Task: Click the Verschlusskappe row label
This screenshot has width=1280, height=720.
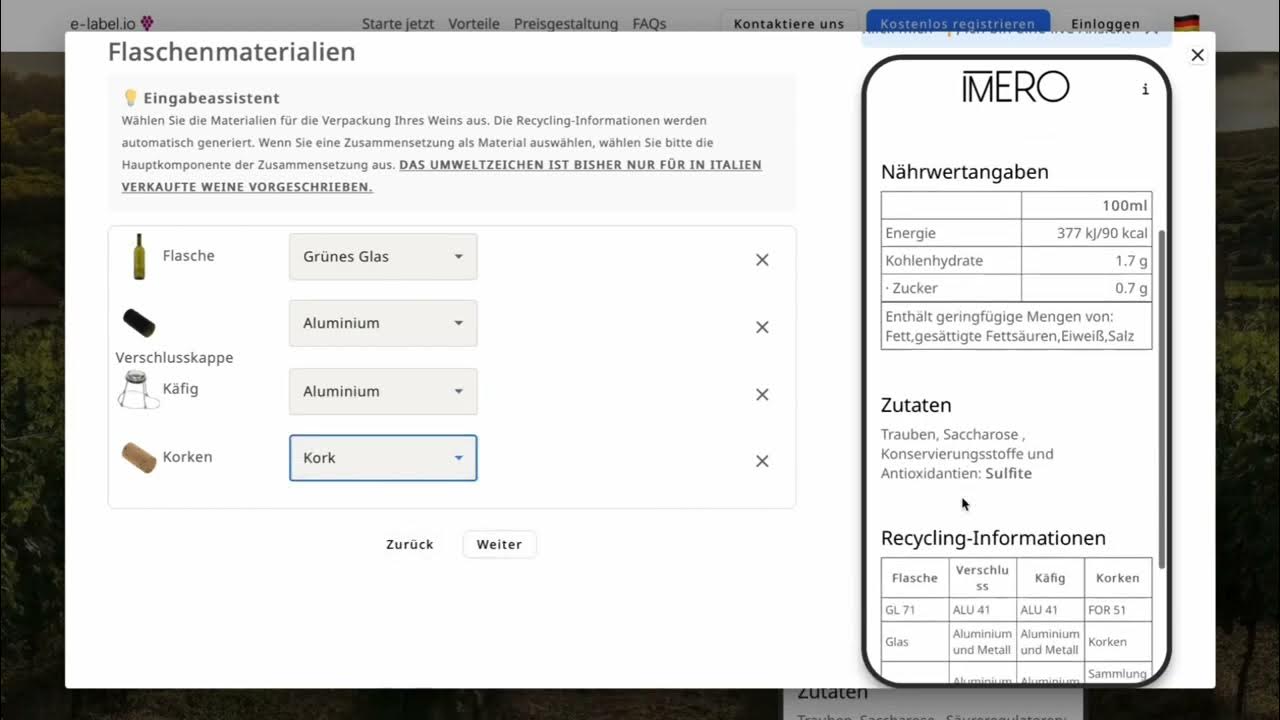Action: (174, 358)
